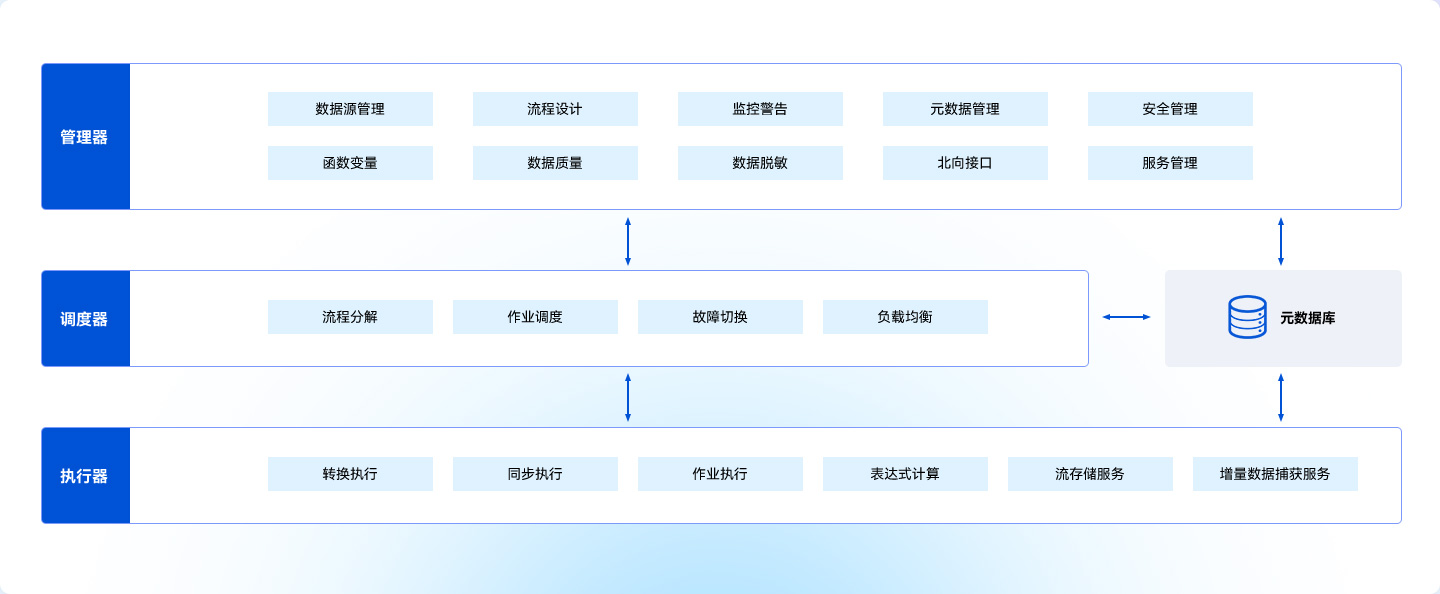Click the 元数据库 text label

[1307, 318]
